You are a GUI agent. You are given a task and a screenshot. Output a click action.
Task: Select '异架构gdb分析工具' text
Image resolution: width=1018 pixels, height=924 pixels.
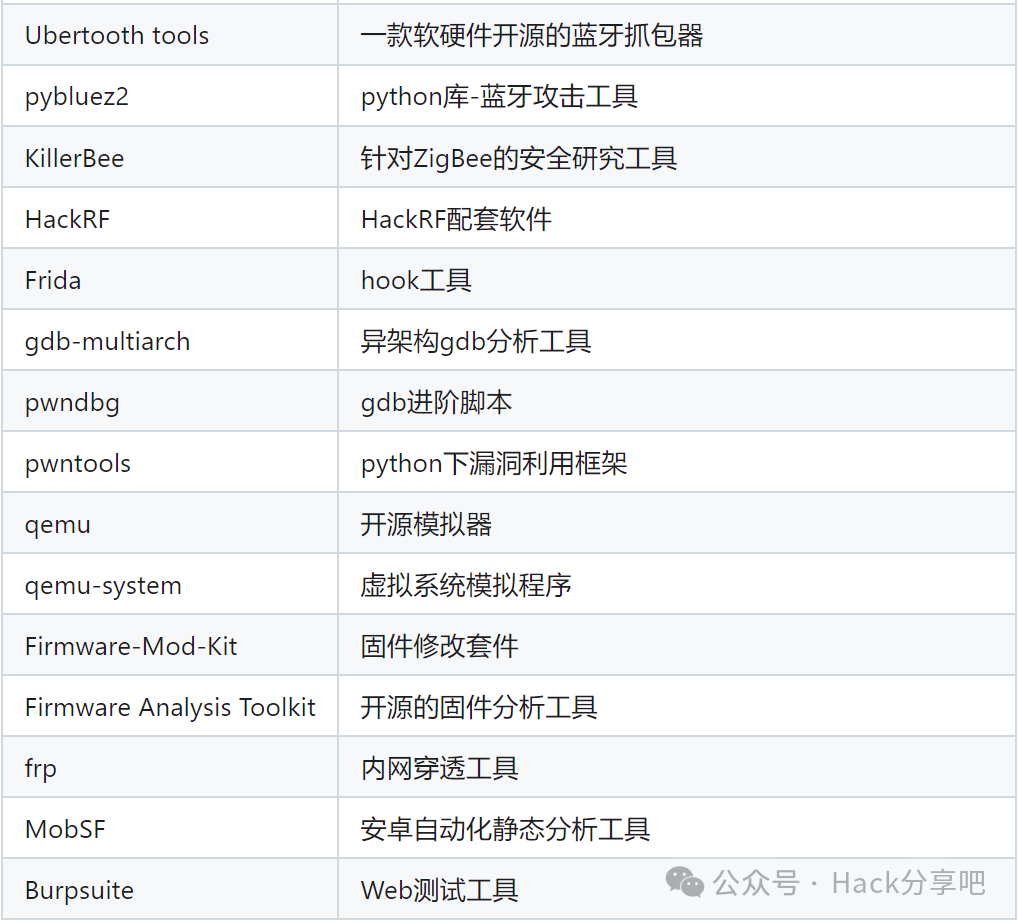pos(476,341)
